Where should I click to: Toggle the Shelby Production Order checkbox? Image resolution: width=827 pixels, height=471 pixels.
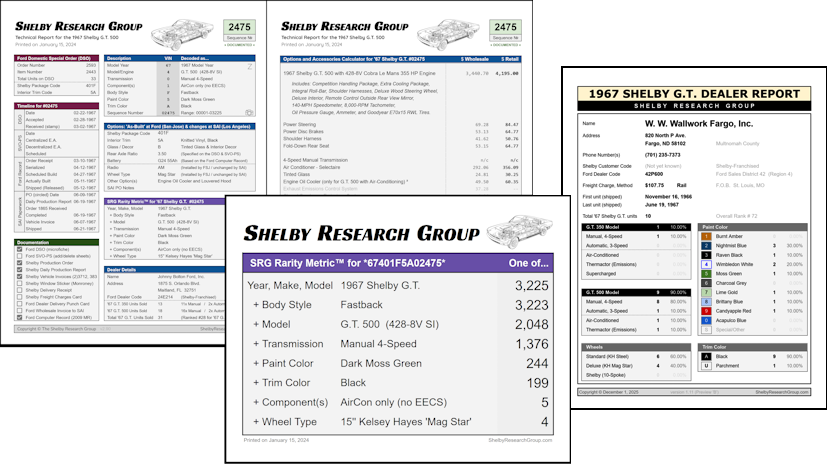coord(20,263)
